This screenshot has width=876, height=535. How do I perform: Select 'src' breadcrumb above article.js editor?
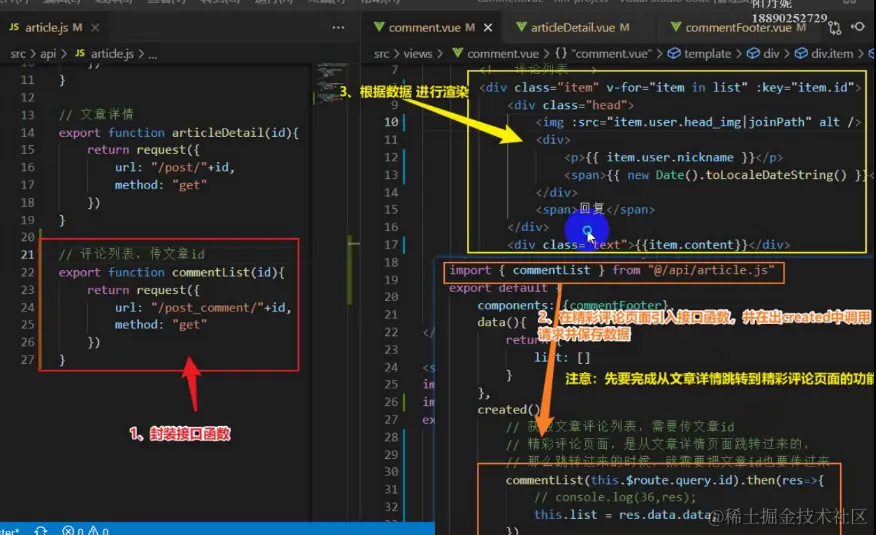(18, 54)
